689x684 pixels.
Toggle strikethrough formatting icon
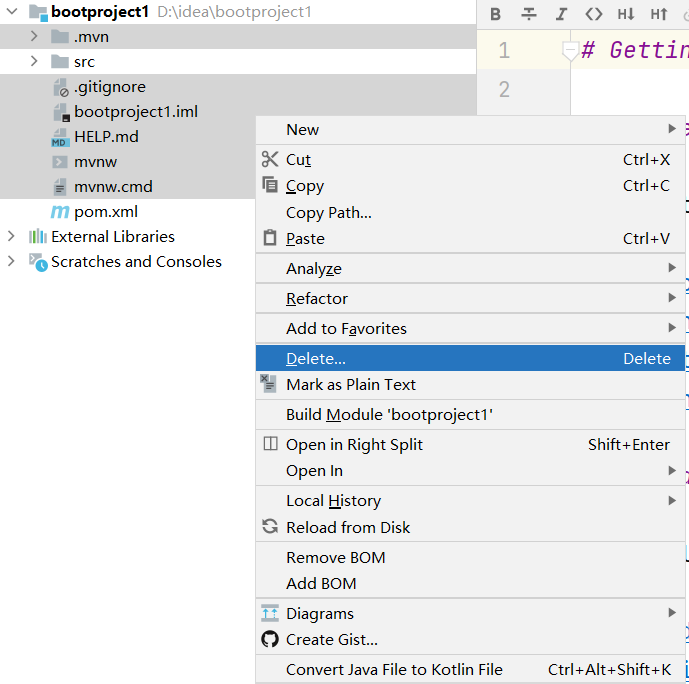point(528,14)
